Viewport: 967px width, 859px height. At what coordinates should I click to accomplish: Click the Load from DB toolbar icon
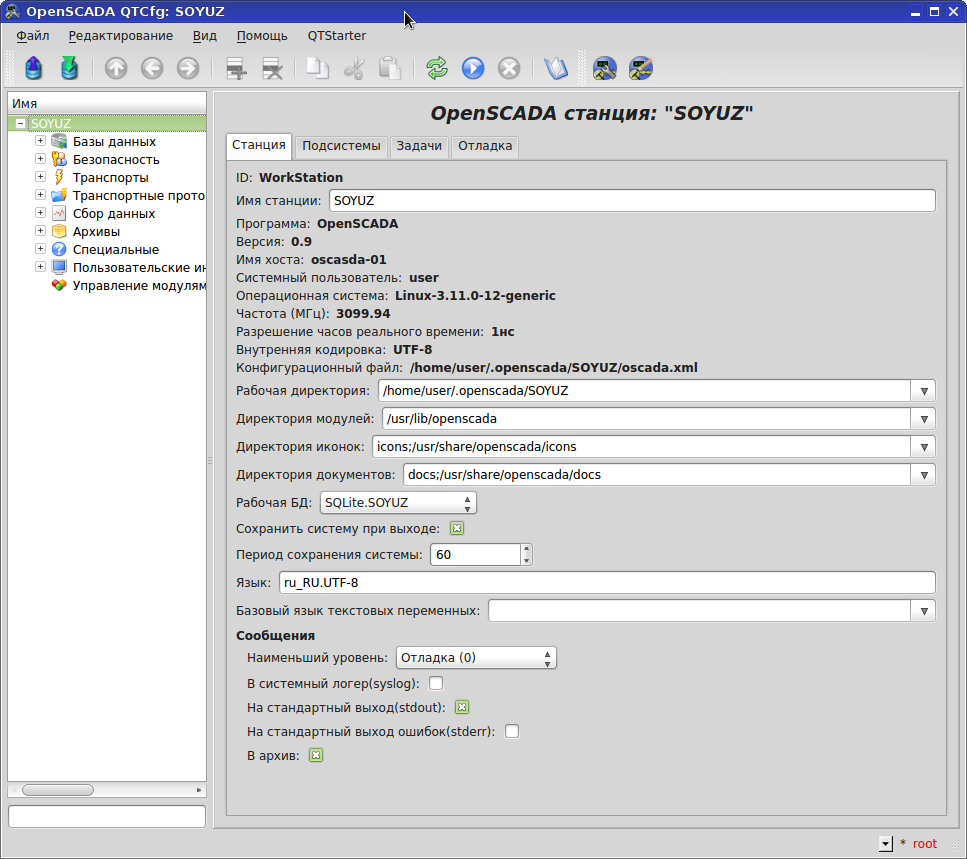tap(33, 68)
